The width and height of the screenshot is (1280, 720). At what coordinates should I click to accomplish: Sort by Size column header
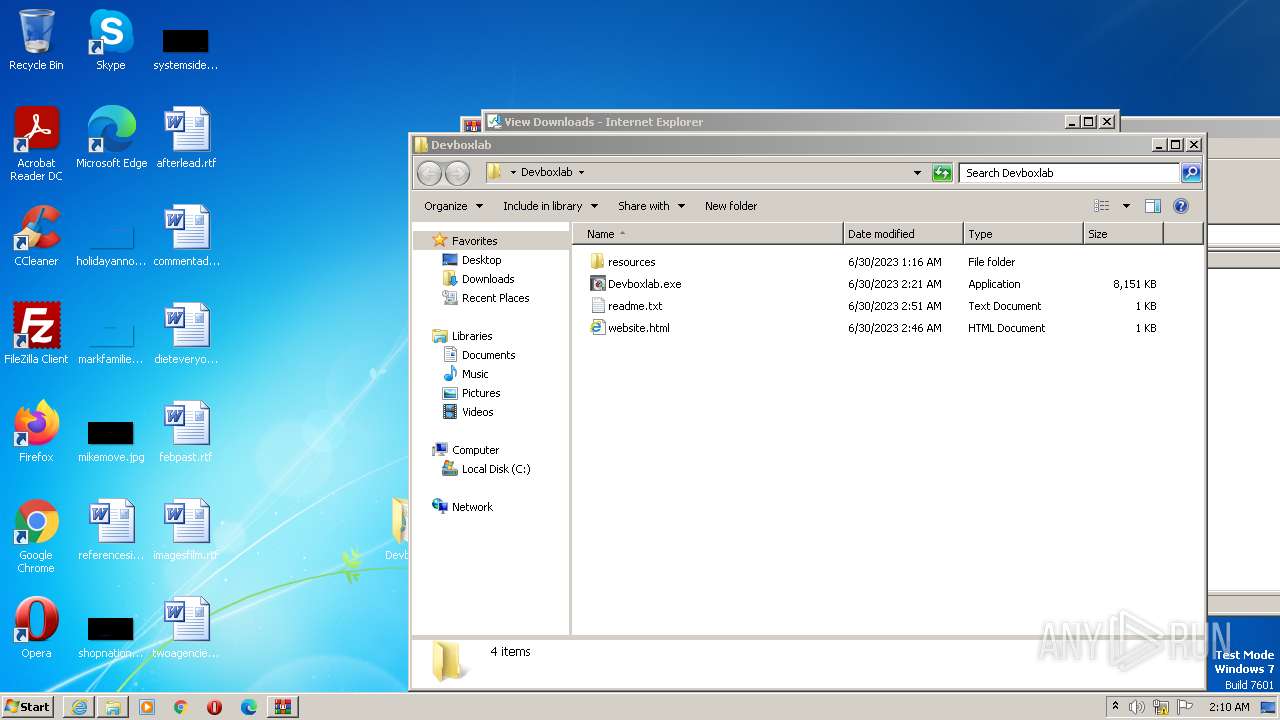[x=1123, y=234]
